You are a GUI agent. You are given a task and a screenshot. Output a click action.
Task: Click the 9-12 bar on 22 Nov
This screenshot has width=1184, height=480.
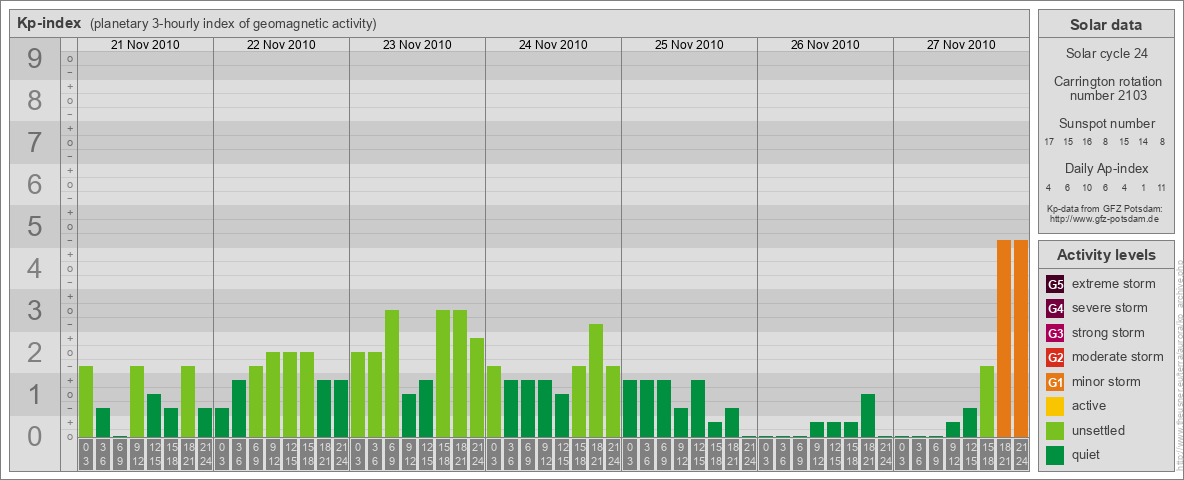click(273, 395)
